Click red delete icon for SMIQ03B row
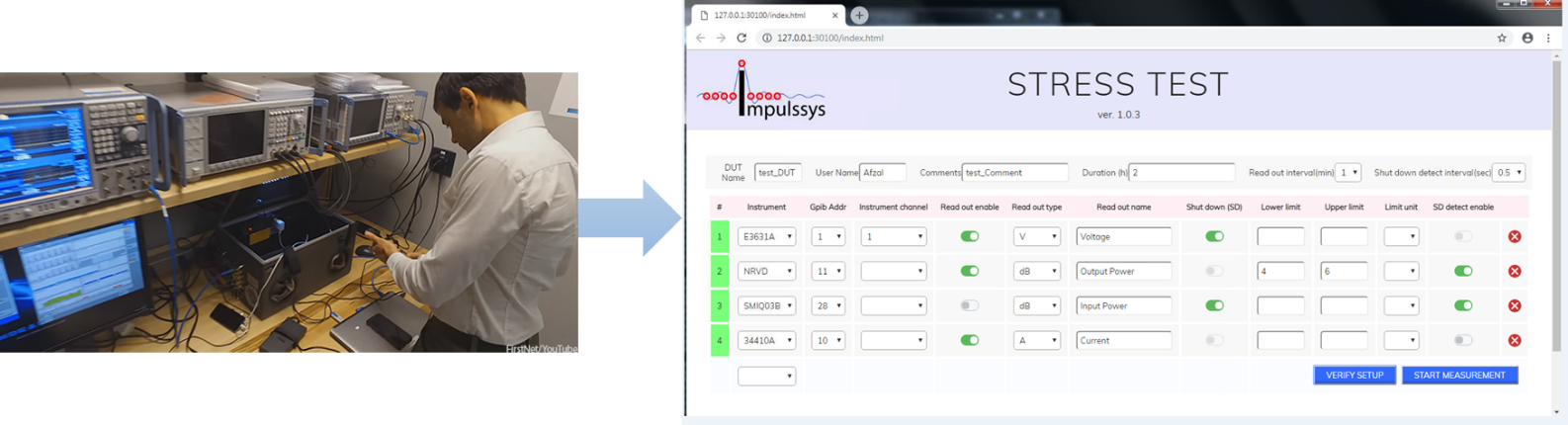Viewport: 1568px width, 425px height. (1514, 305)
